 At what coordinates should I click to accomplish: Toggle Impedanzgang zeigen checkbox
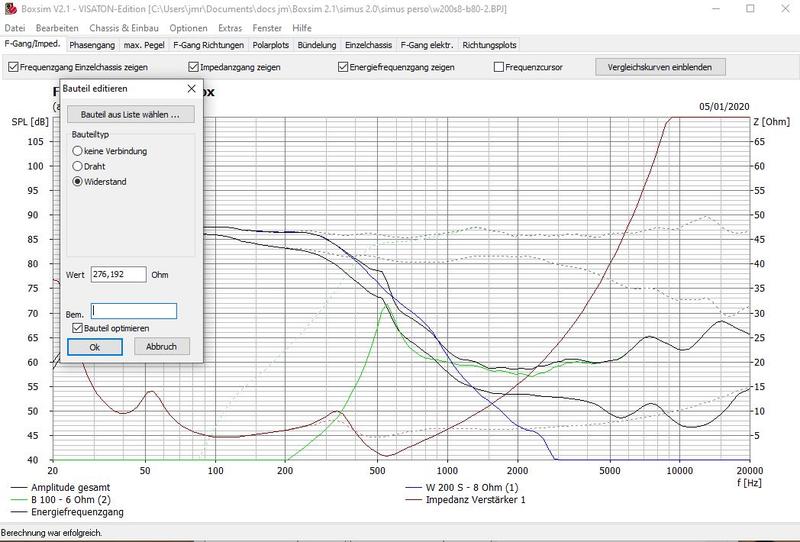point(193,68)
